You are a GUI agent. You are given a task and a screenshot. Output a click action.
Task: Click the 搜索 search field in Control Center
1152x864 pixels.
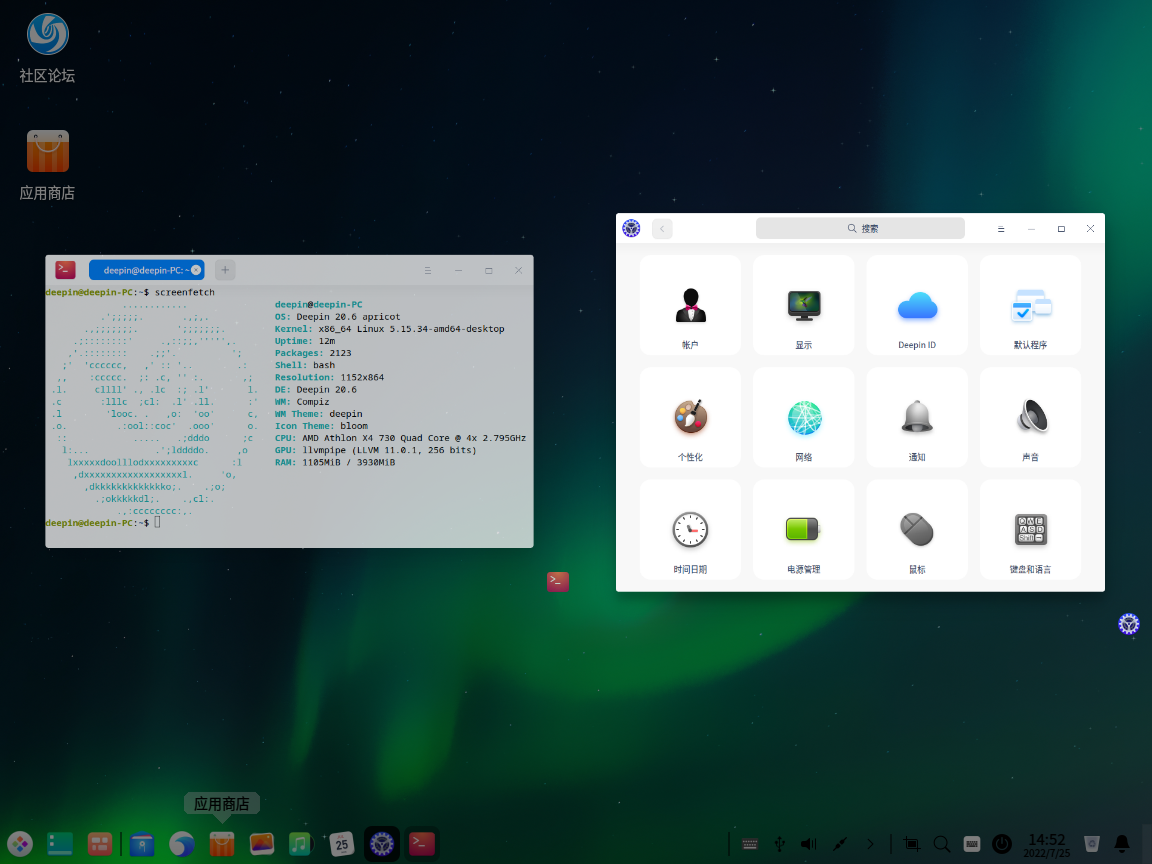pyautogui.click(x=860, y=228)
